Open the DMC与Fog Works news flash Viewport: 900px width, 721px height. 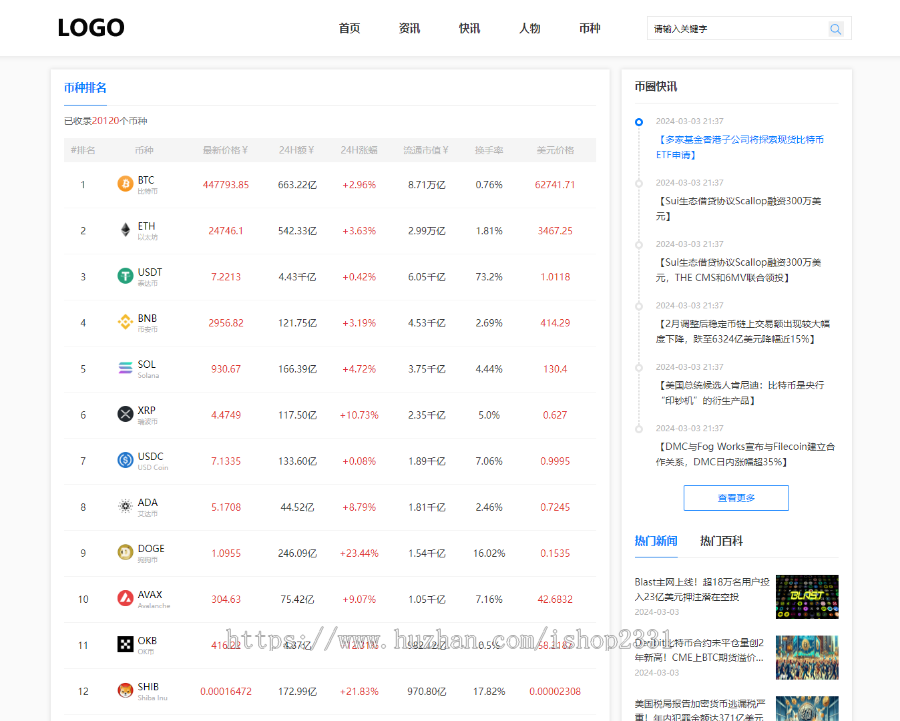click(746, 454)
